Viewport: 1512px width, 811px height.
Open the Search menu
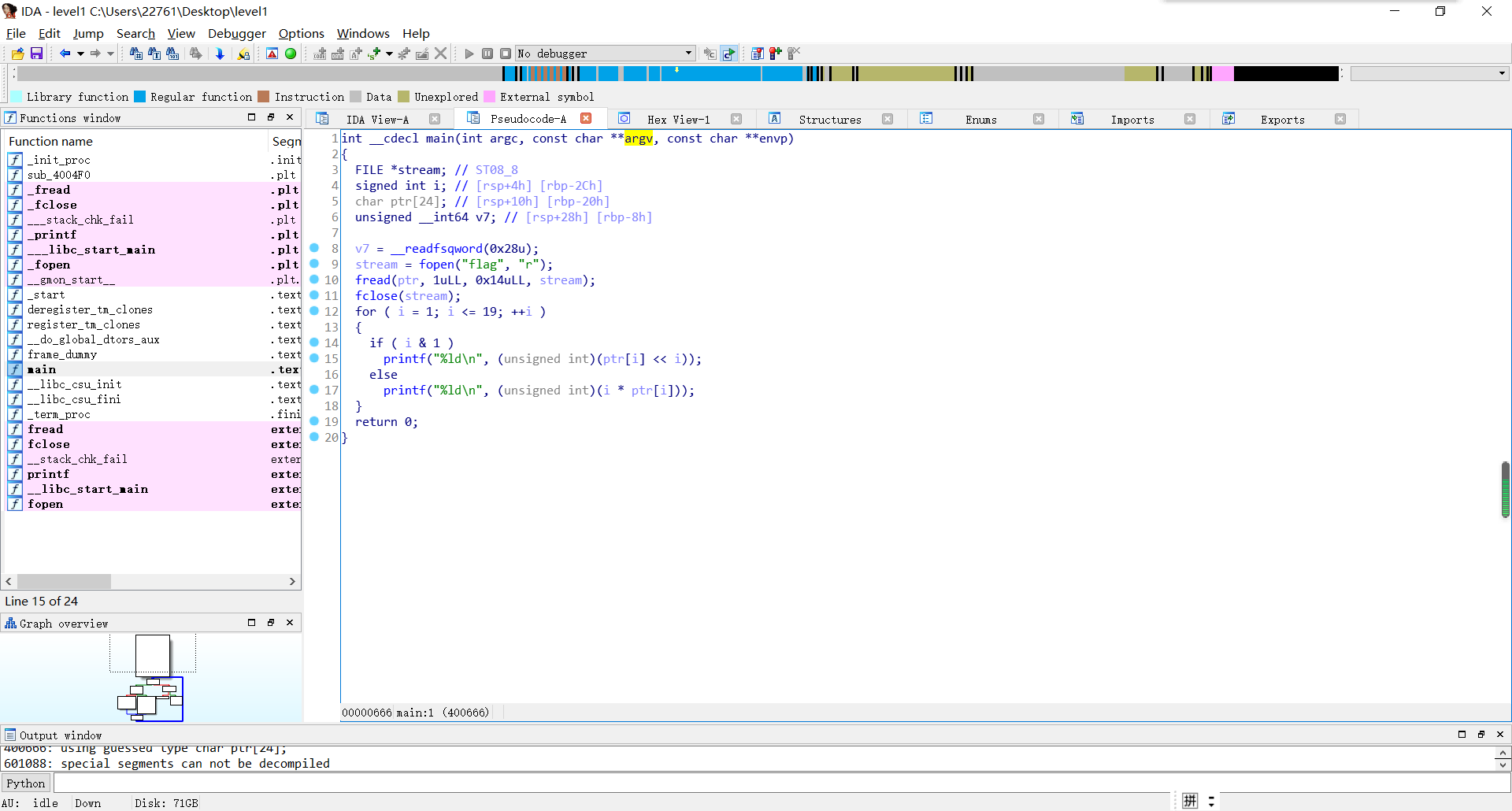(135, 33)
